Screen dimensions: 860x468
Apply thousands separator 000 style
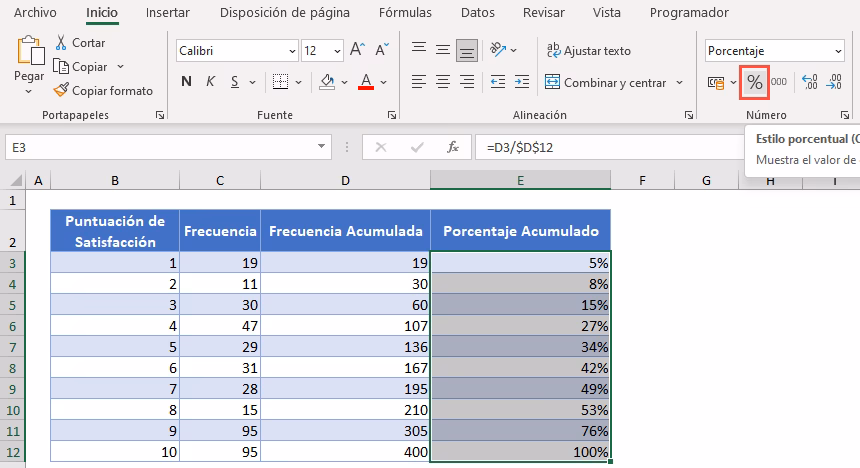click(779, 82)
